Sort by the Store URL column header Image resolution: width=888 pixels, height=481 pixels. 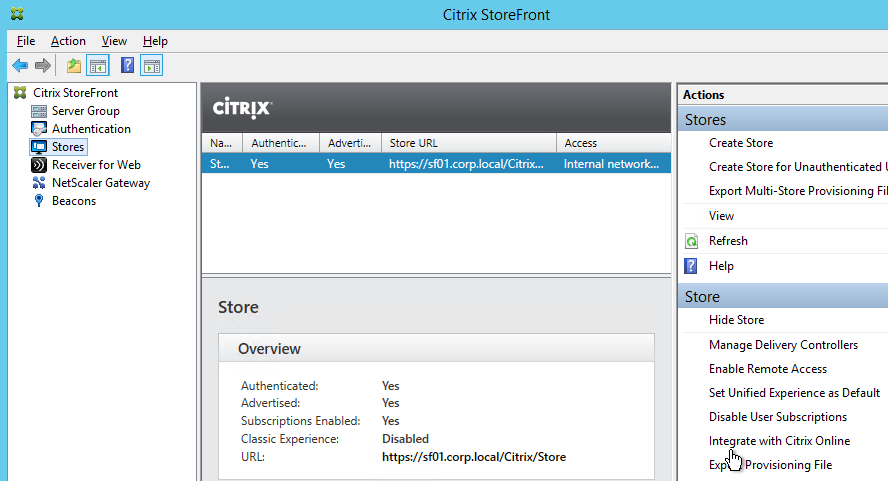pyautogui.click(x=469, y=143)
